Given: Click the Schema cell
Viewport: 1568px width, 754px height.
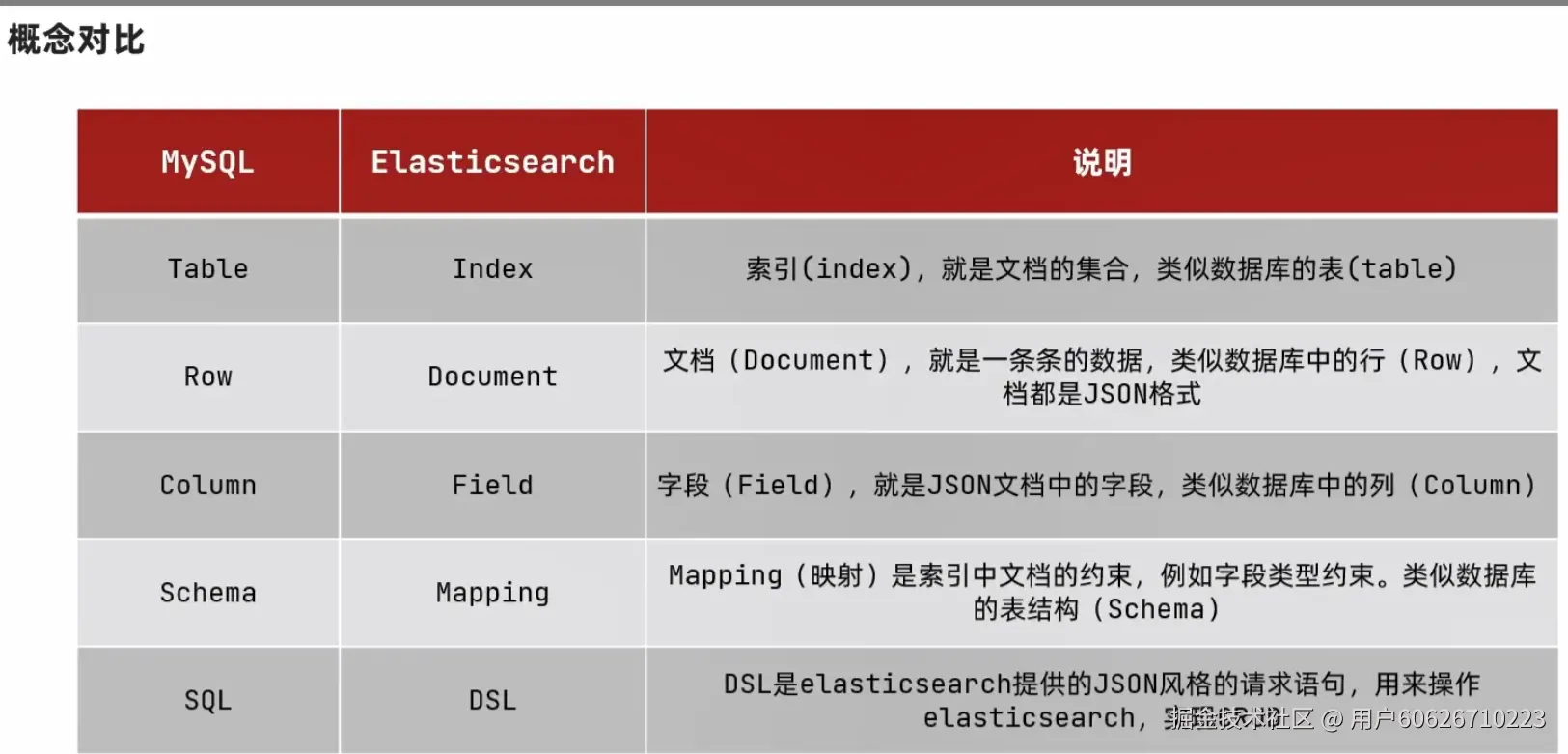Looking at the screenshot, I should (208, 593).
